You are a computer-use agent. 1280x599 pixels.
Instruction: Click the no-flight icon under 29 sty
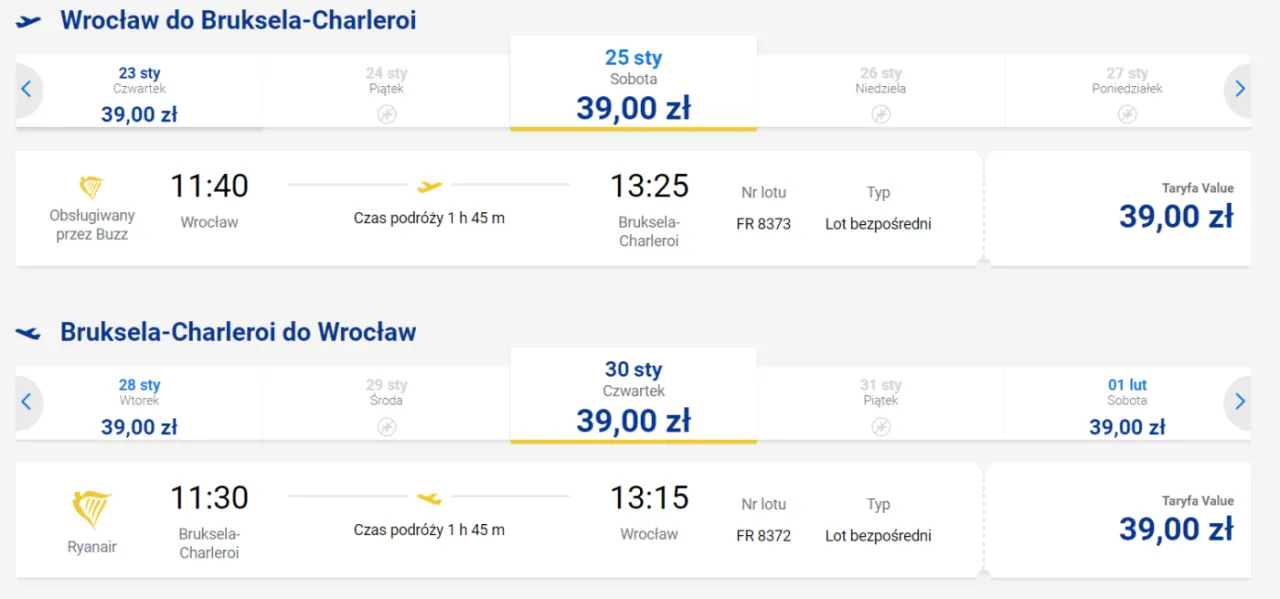click(x=387, y=427)
